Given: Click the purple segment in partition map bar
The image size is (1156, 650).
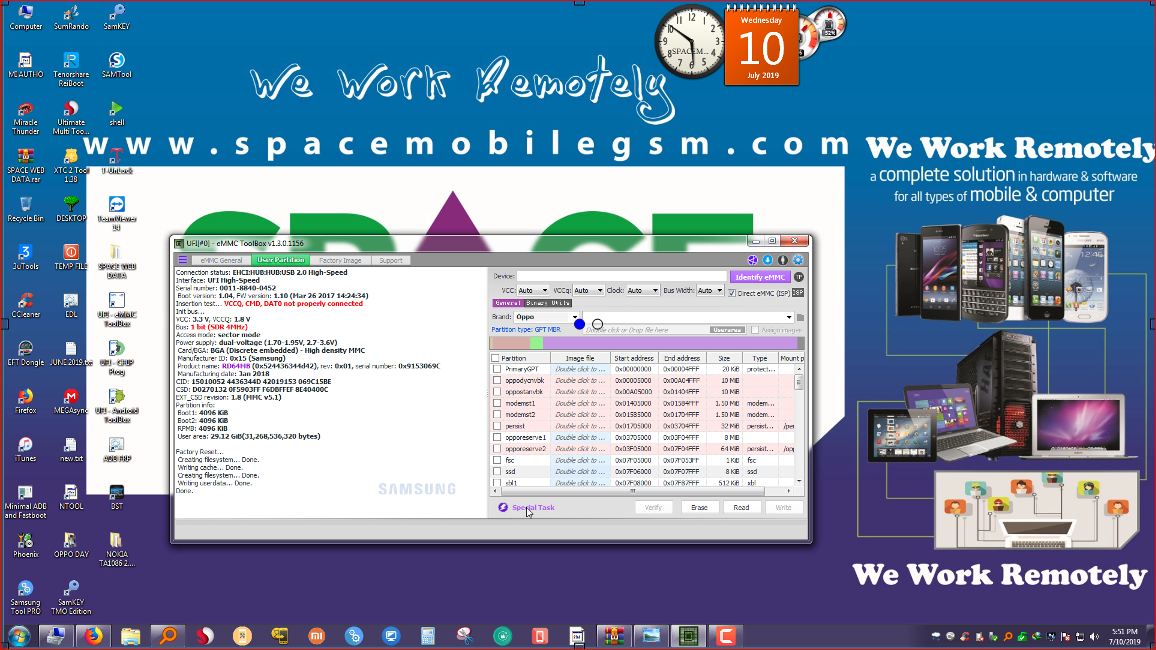Looking at the screenshot, I should (x=670, y=343).
